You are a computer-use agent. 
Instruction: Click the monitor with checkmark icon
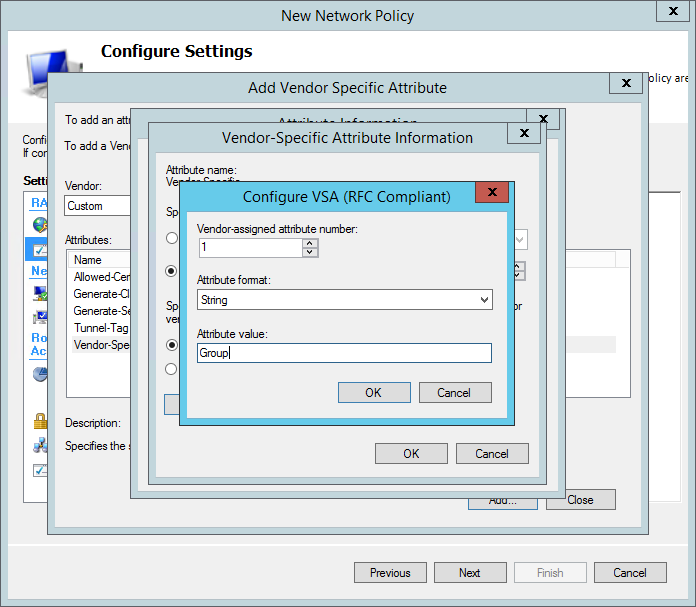tap(40, 317)
